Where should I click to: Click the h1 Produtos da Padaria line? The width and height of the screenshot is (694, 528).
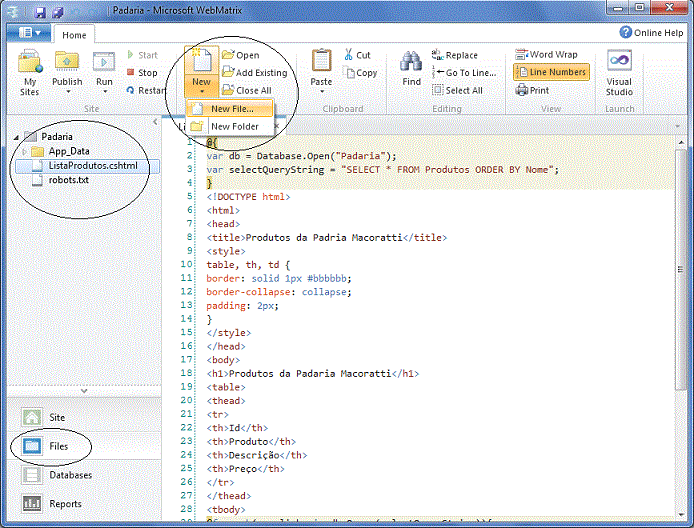pos(312,374)
